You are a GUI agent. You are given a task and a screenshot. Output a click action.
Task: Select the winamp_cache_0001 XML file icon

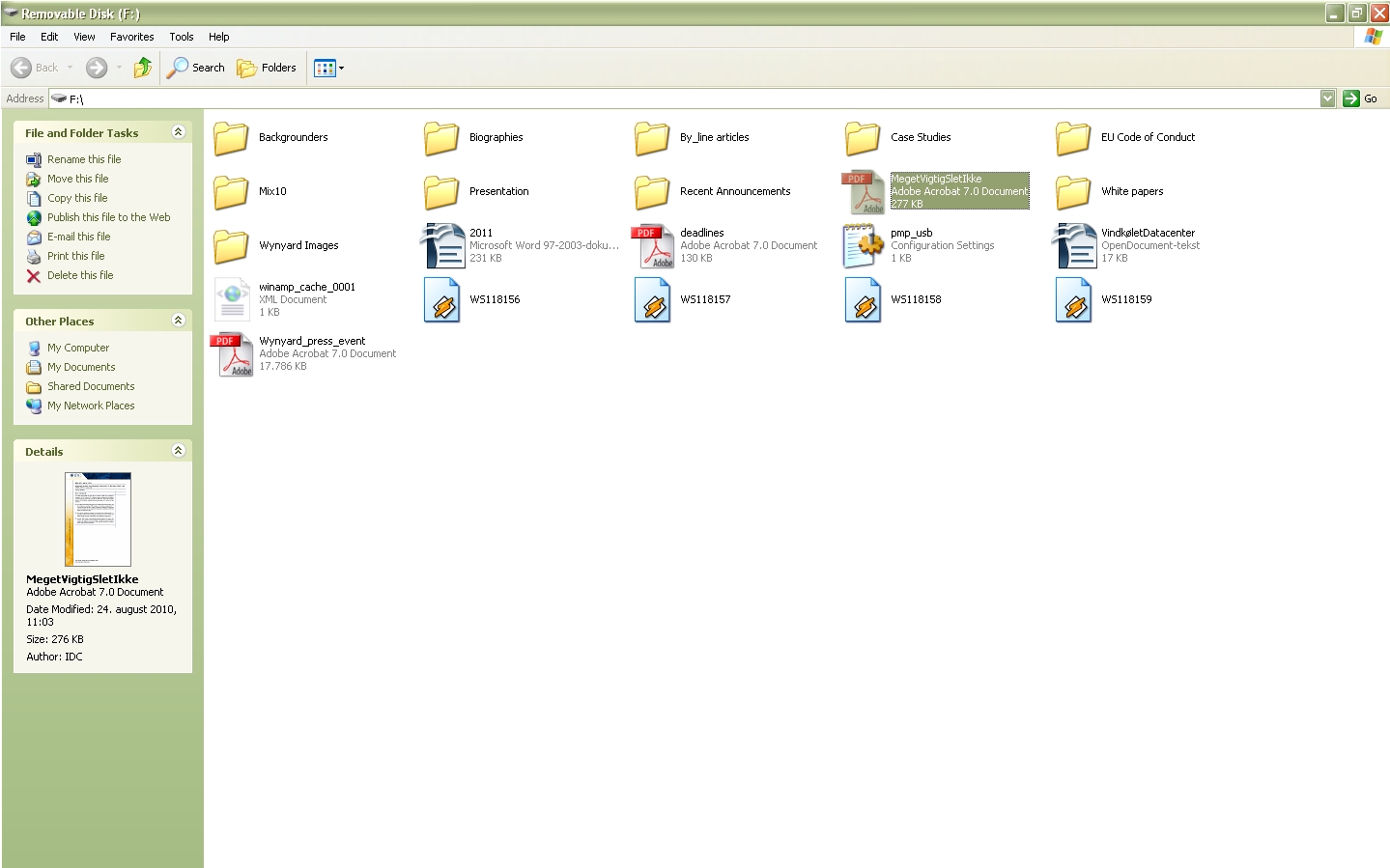coord(232,300)
